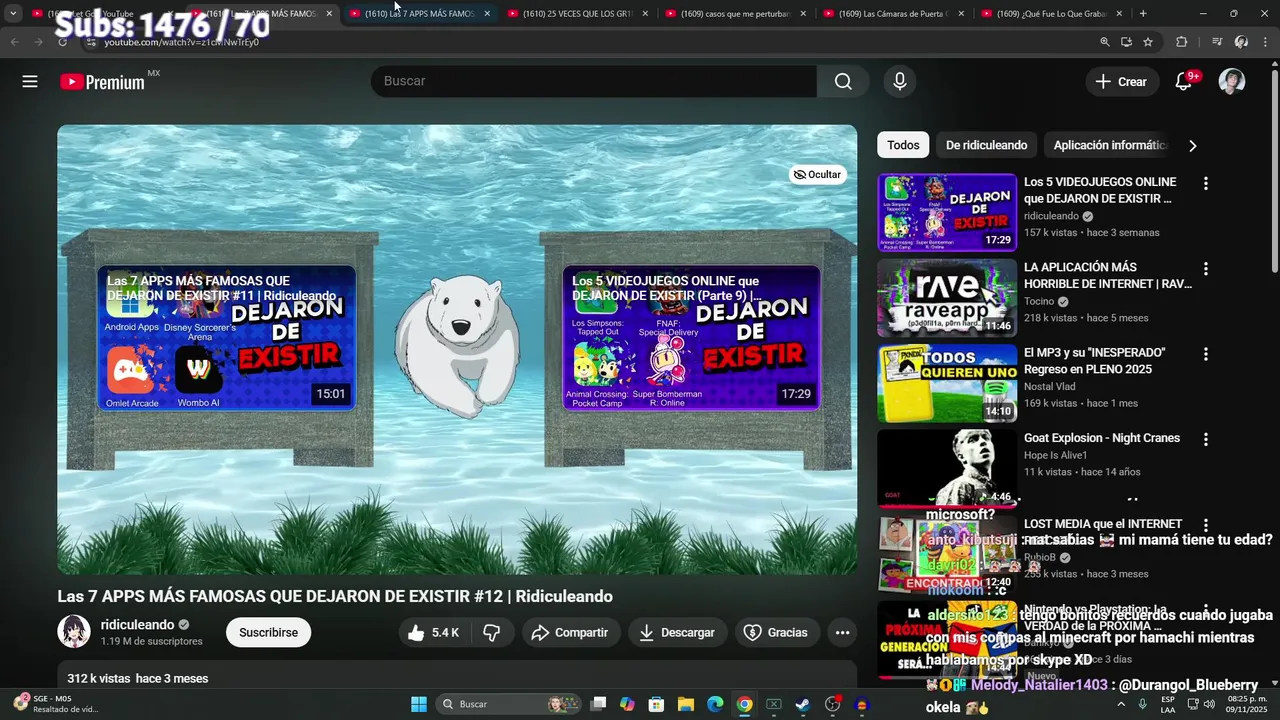Open File Explorer from the taskbar
Image resolution: width=1280 pixels, height=720 pixels.
[686, 704]
